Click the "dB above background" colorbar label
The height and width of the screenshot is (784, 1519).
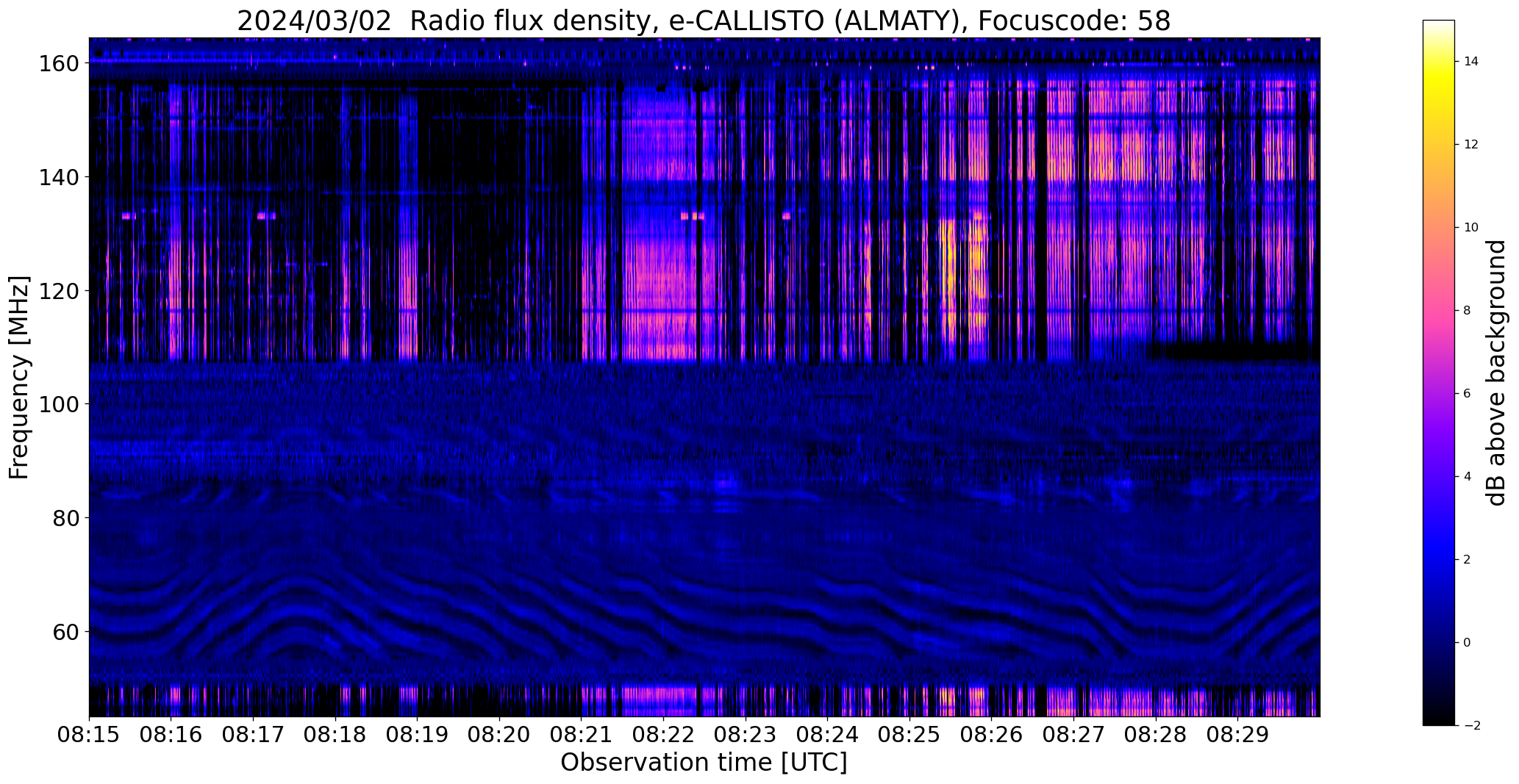tap(1496, 373)
